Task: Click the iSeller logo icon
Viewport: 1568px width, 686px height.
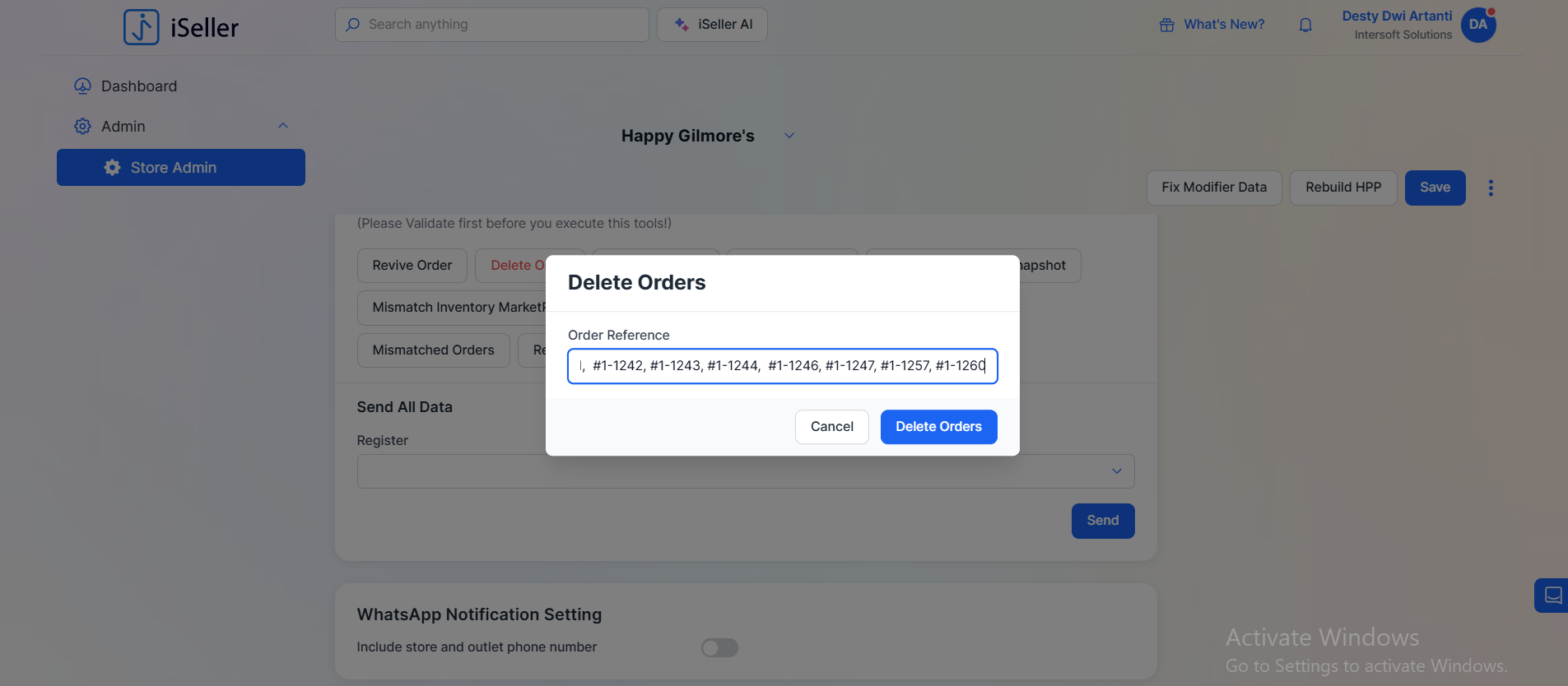Action: 142,27
